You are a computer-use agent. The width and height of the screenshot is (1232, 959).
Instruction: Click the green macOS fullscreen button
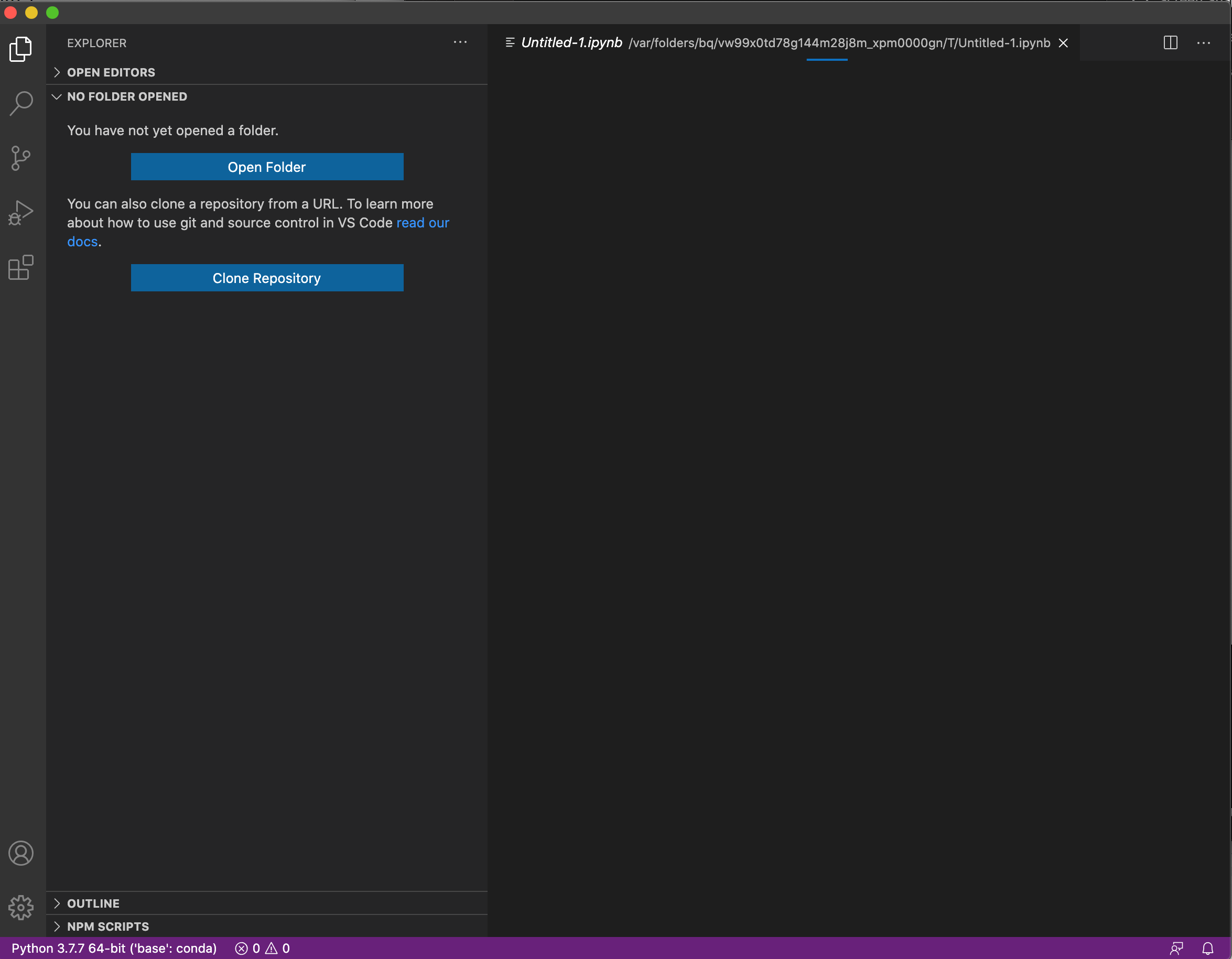[52, 13]
